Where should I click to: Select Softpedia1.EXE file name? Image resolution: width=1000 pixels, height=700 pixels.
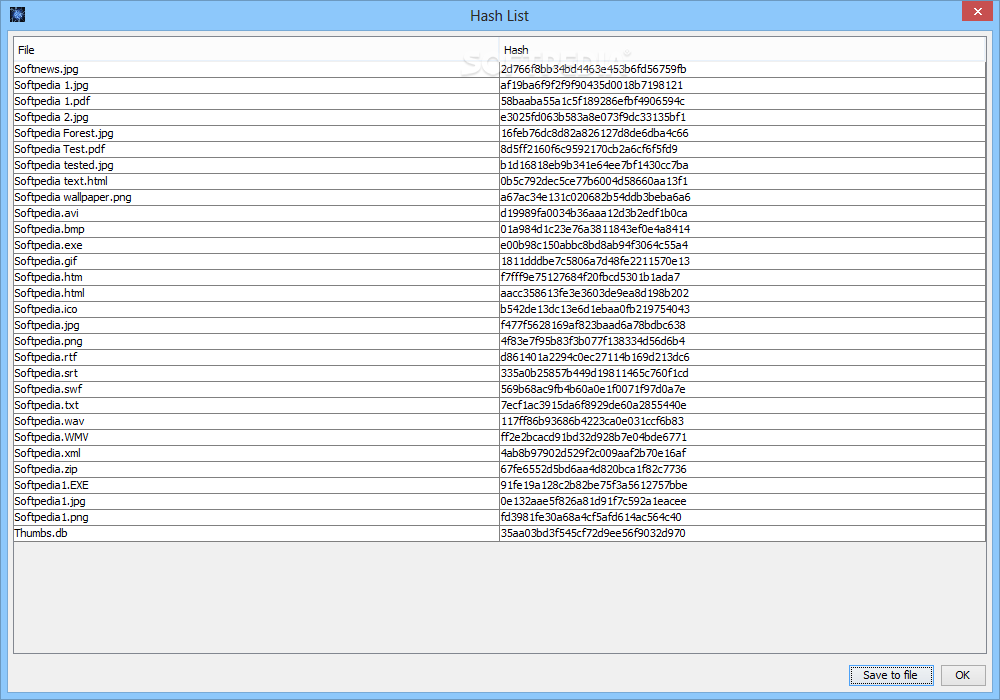pyautogui.click(x=52, y=485)
